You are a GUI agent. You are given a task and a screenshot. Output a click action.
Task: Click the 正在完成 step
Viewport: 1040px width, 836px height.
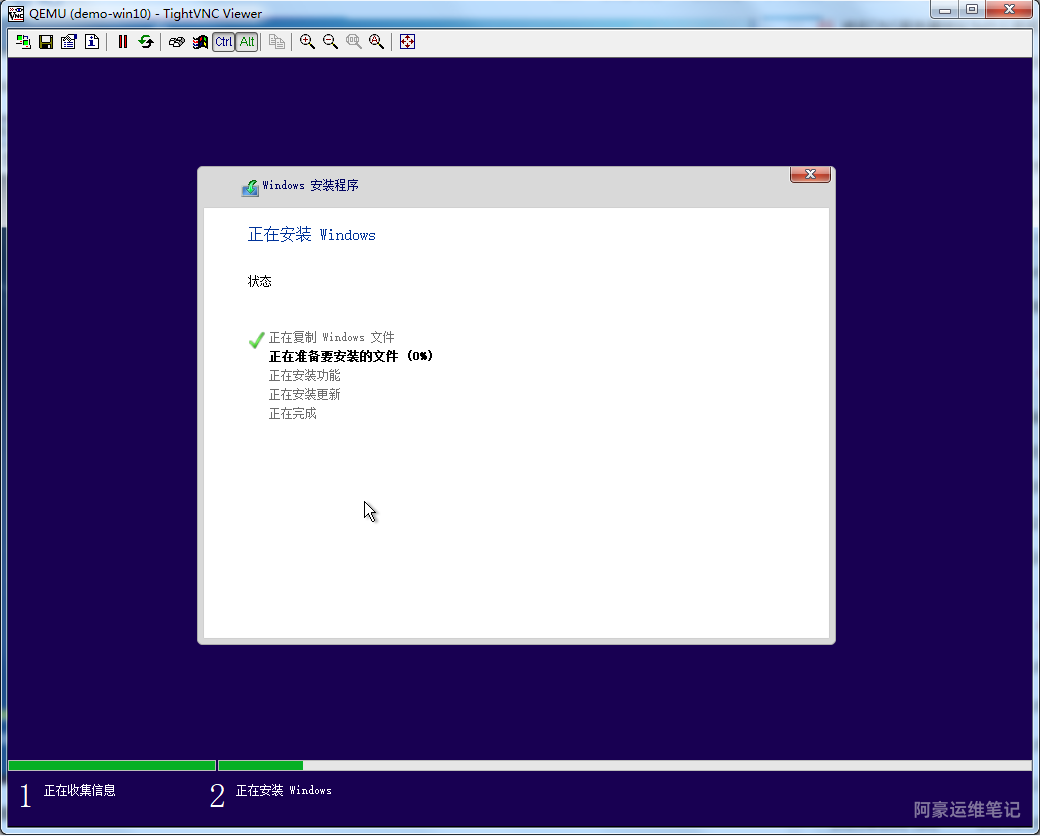tap(292, 414)
